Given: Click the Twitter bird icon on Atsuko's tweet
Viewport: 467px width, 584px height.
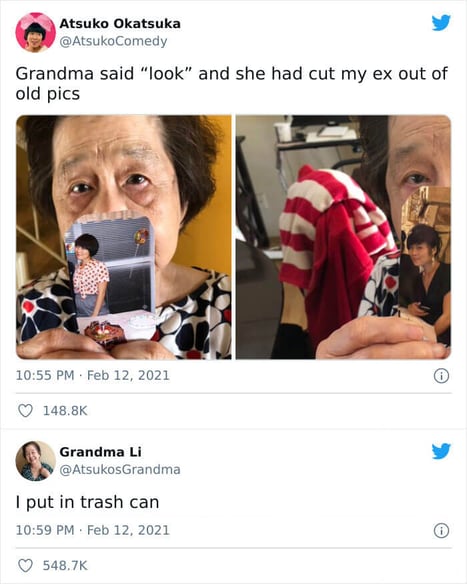Looking at the screenshot, I should 441,23.
